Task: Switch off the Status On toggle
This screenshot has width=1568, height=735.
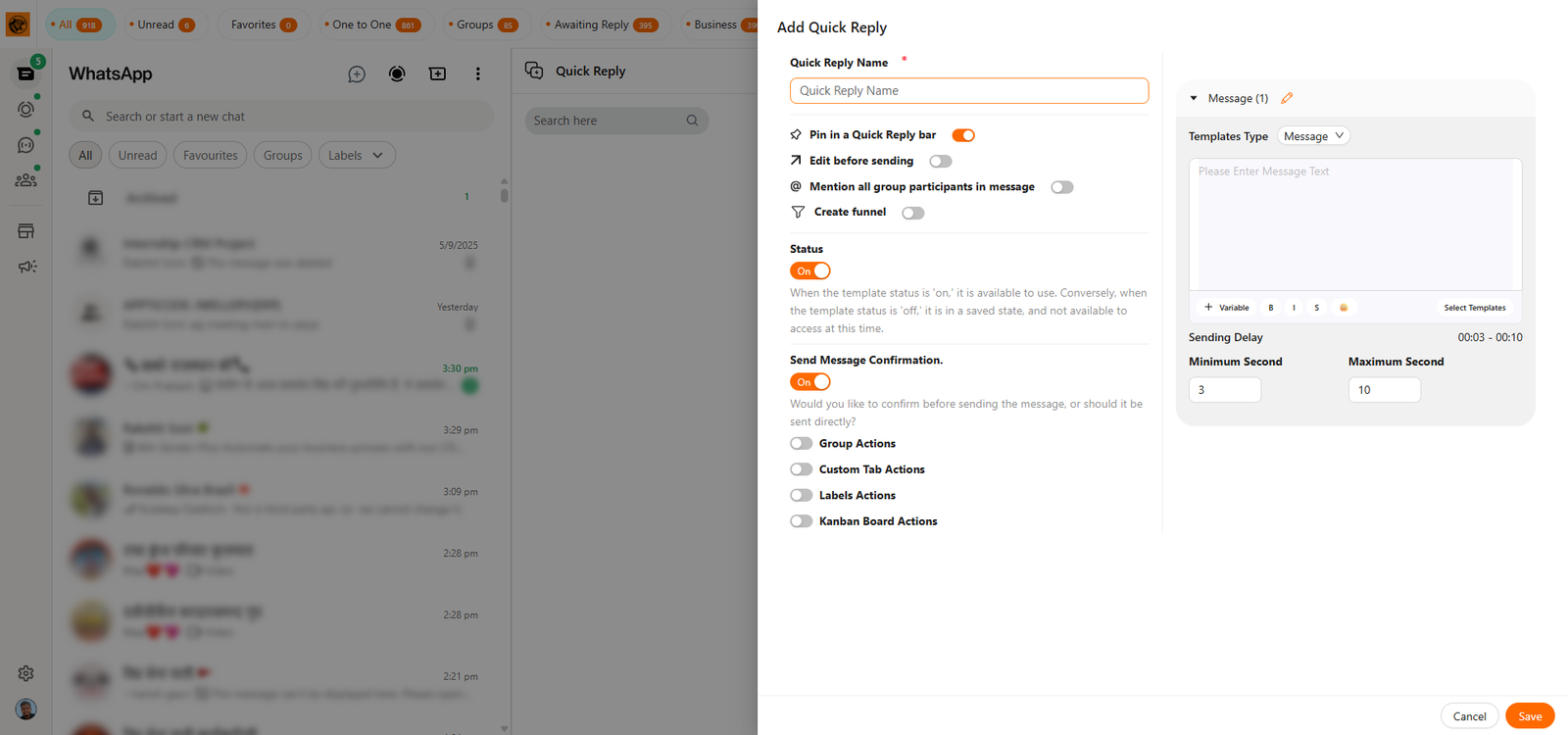Action: click(x=810, y=271)
